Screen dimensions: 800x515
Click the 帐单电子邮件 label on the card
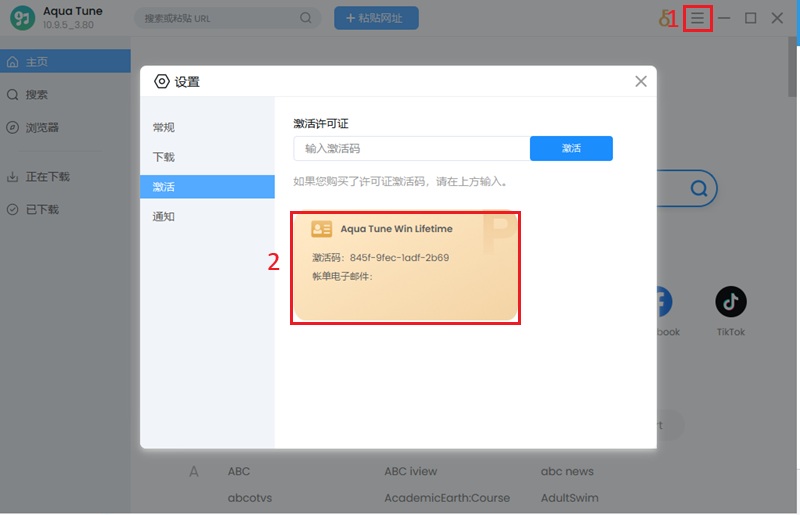(342, 276)
